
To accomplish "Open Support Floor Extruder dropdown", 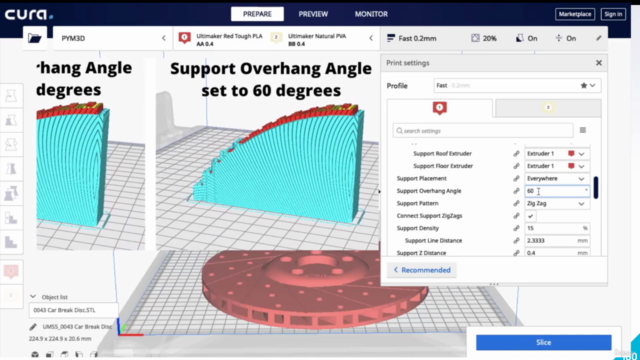I will tap(557, 166).
